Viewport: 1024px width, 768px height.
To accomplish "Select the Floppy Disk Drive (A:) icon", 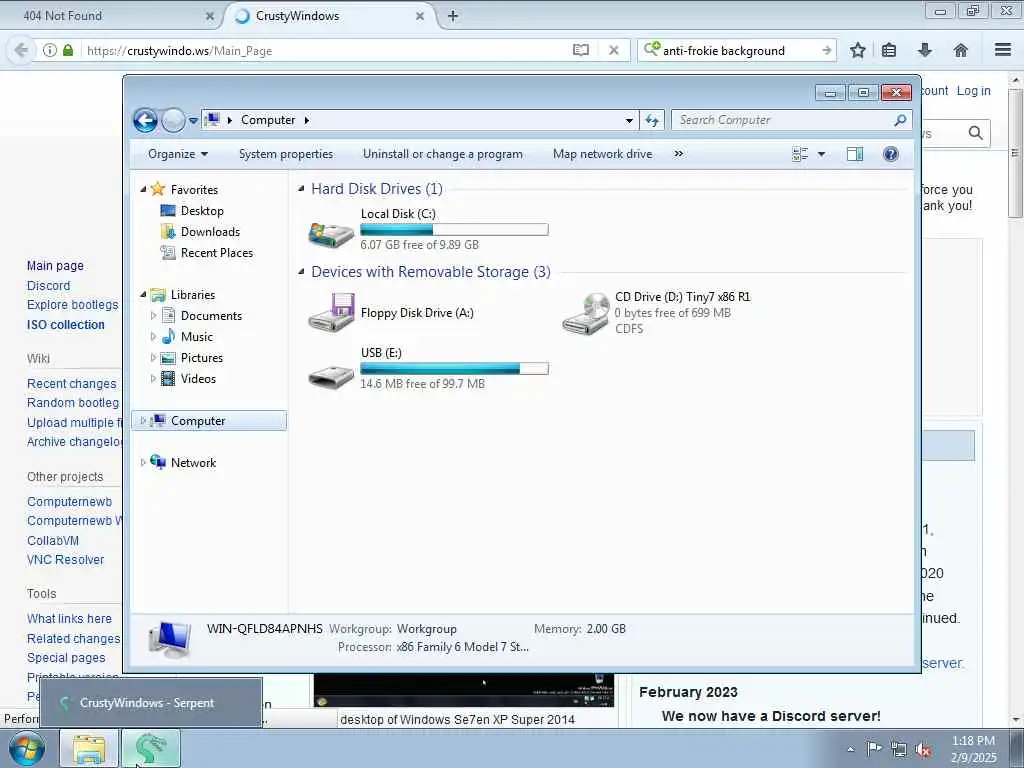I will [x=332, y=312].
